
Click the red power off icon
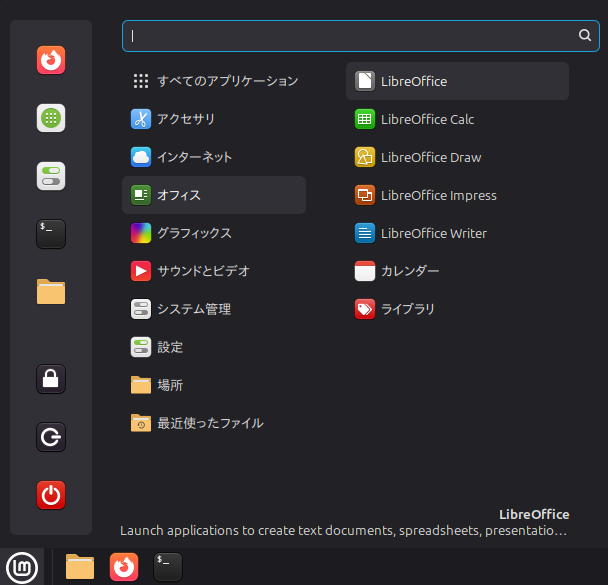(51, 495)
